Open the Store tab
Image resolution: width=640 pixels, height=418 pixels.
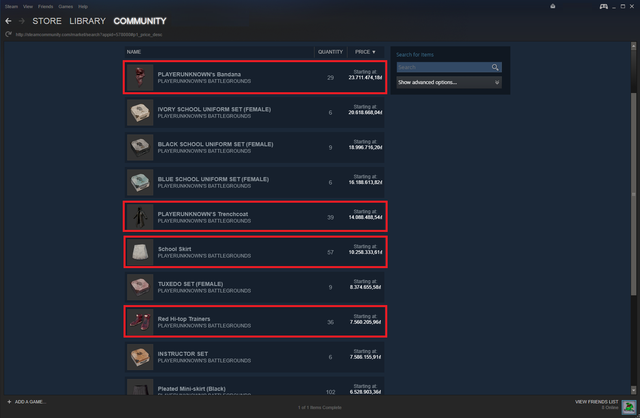tap(47, 21)
